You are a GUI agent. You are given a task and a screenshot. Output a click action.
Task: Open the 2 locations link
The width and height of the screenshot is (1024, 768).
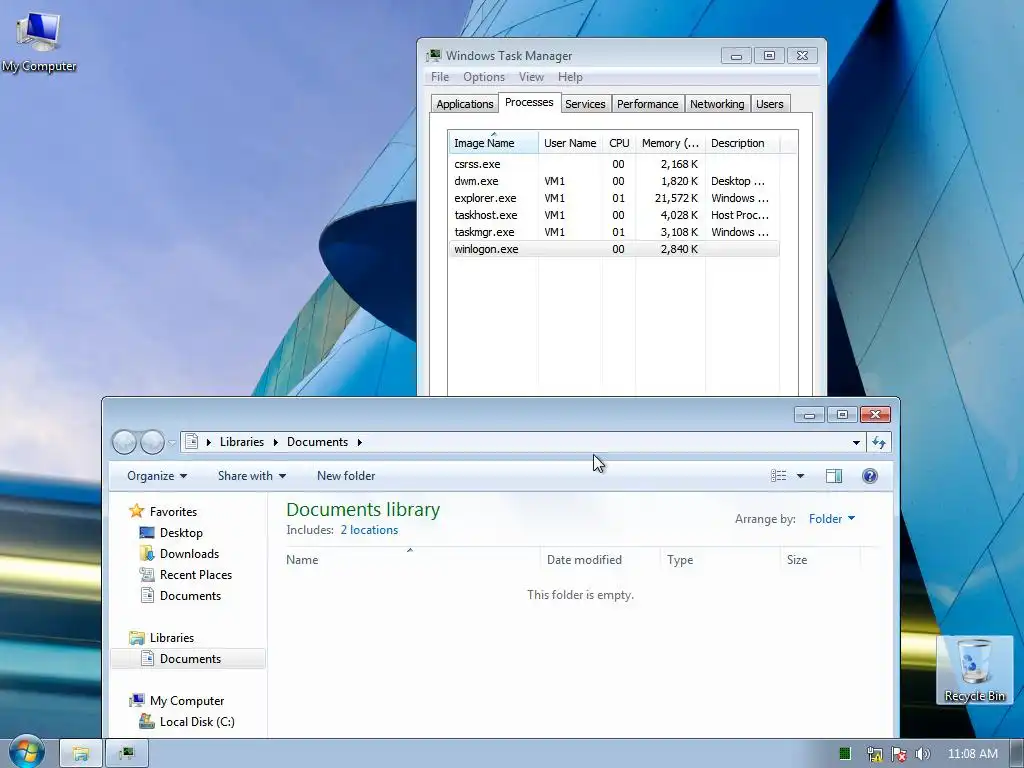coord(369,530)
